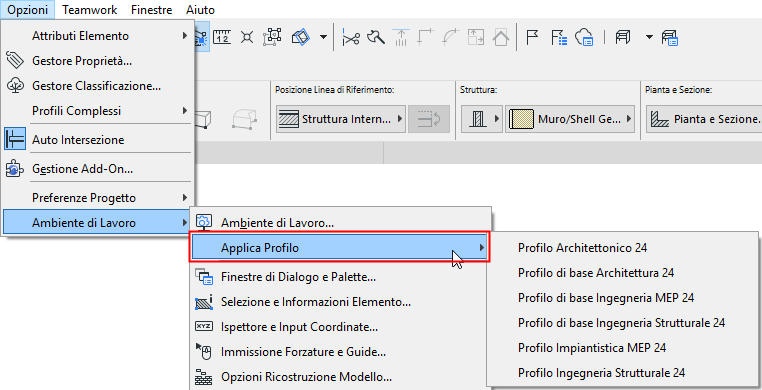
Task: Expand Attributi Elemento submenu
Action: 98,35
